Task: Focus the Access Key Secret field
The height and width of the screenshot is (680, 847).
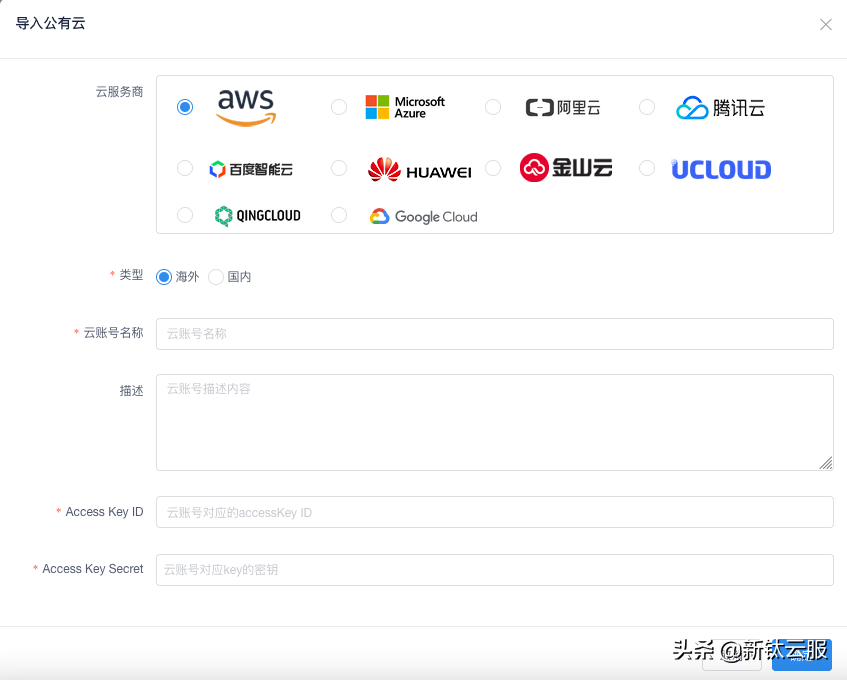Action: click(x=495, y=570)
